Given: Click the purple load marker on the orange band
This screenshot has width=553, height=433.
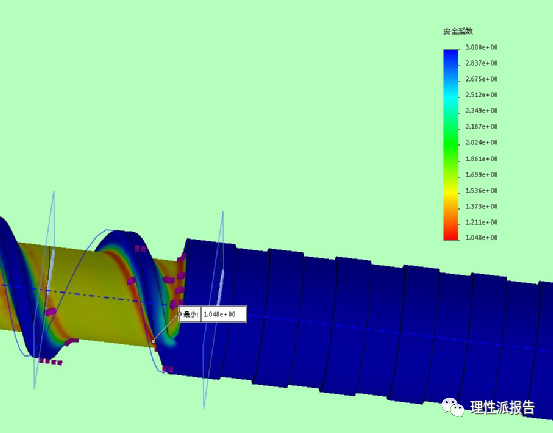Looking at the screenshot, I should pos(131,281).
